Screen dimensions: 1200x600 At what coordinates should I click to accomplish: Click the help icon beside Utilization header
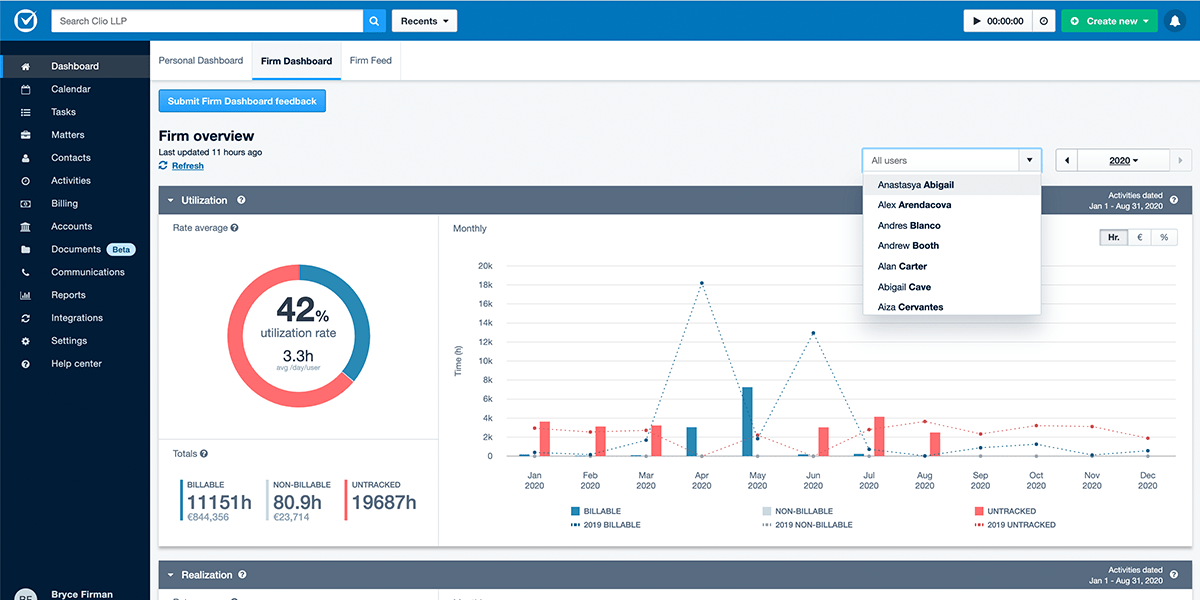(x=241, y=200)
